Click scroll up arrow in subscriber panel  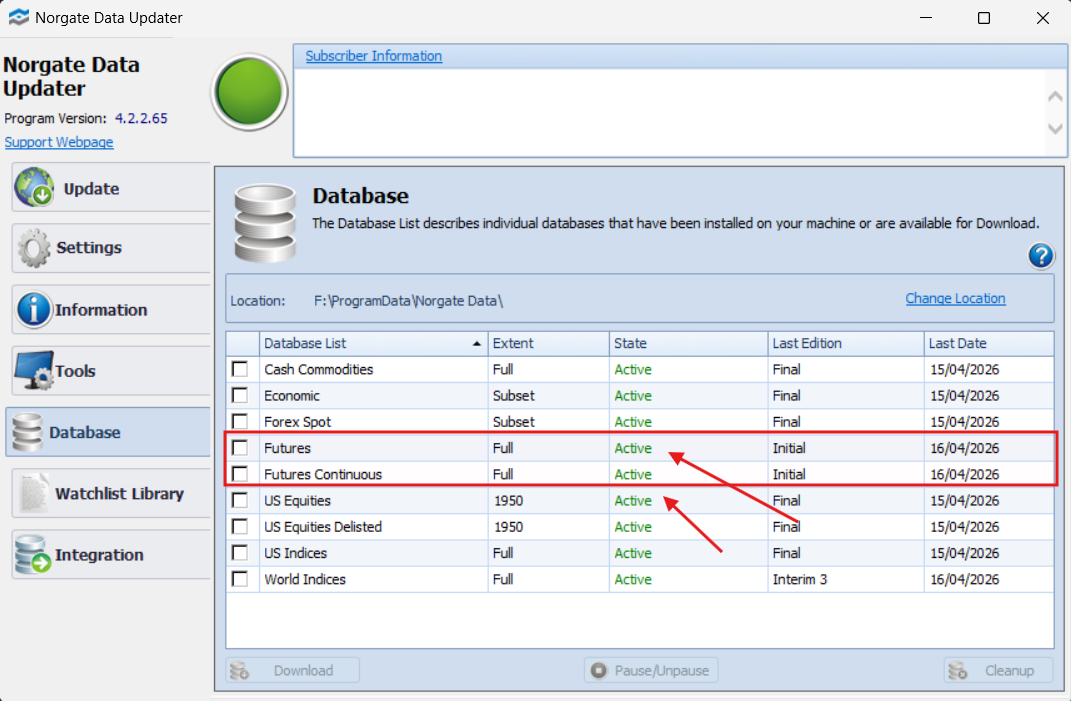click(1055, 96)
